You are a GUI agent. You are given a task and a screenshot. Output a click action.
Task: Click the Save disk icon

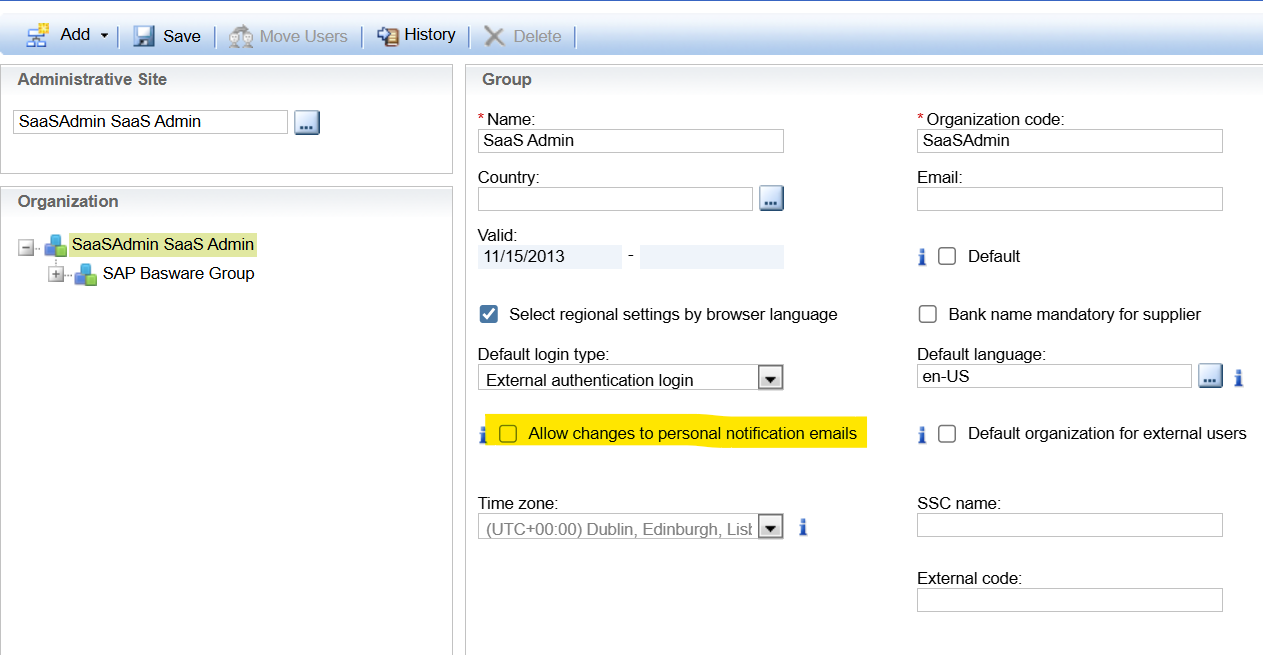tap(144, 36)
